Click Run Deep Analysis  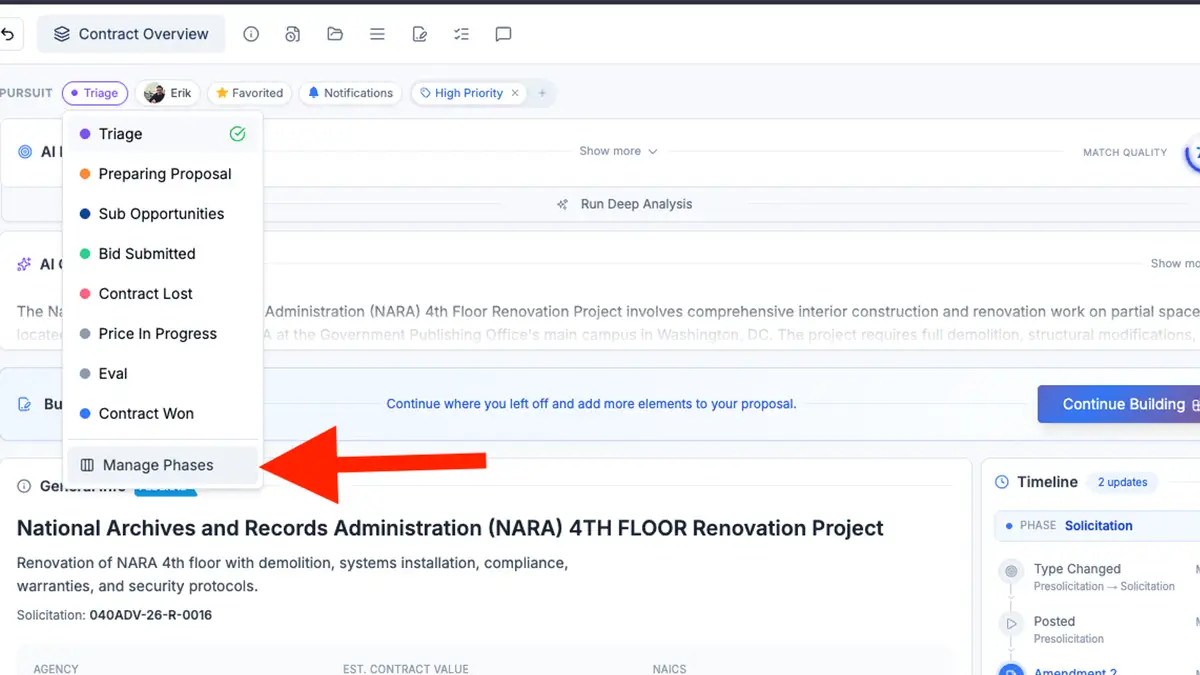636,204
